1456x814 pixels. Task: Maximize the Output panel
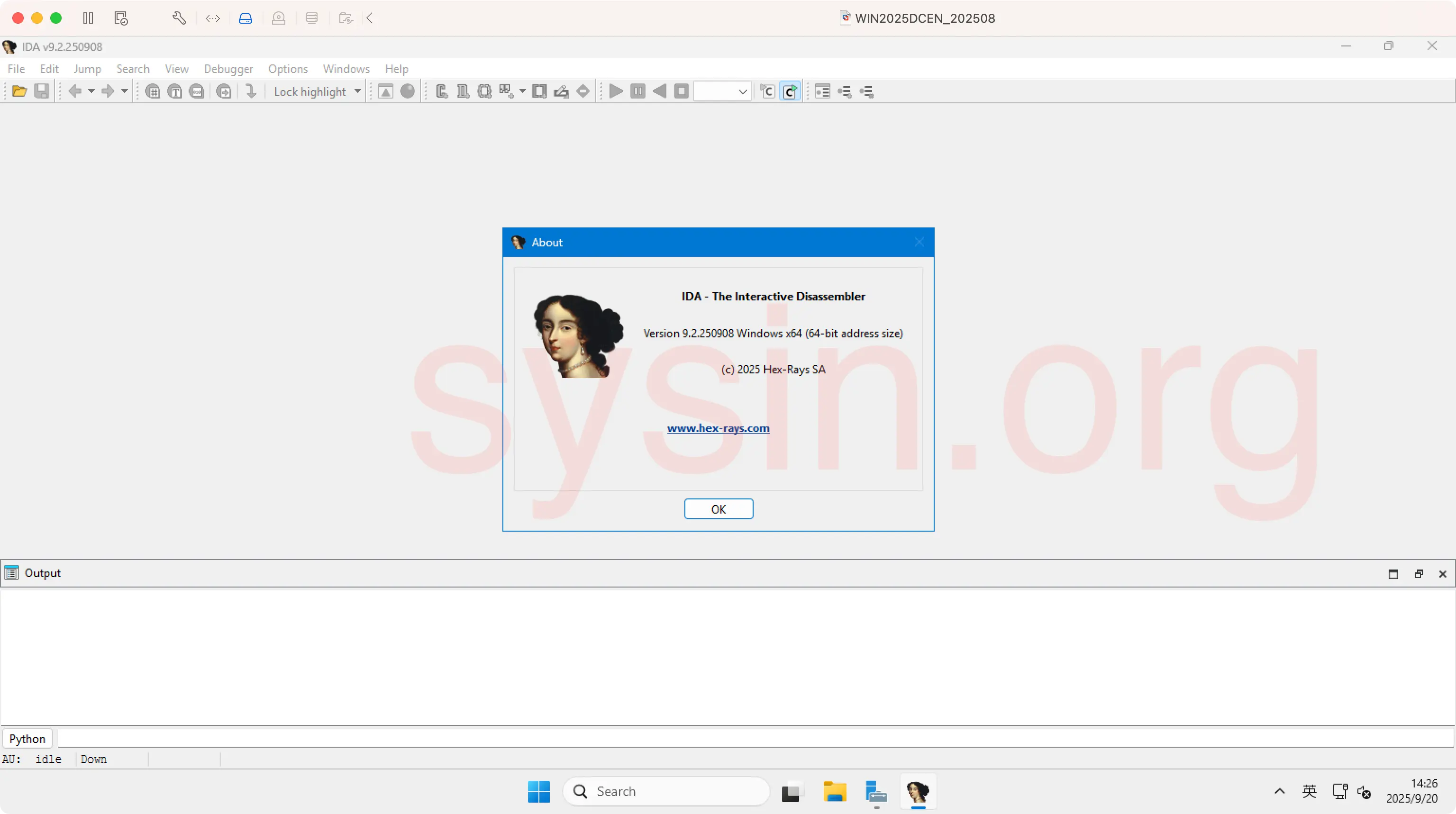1393,574
